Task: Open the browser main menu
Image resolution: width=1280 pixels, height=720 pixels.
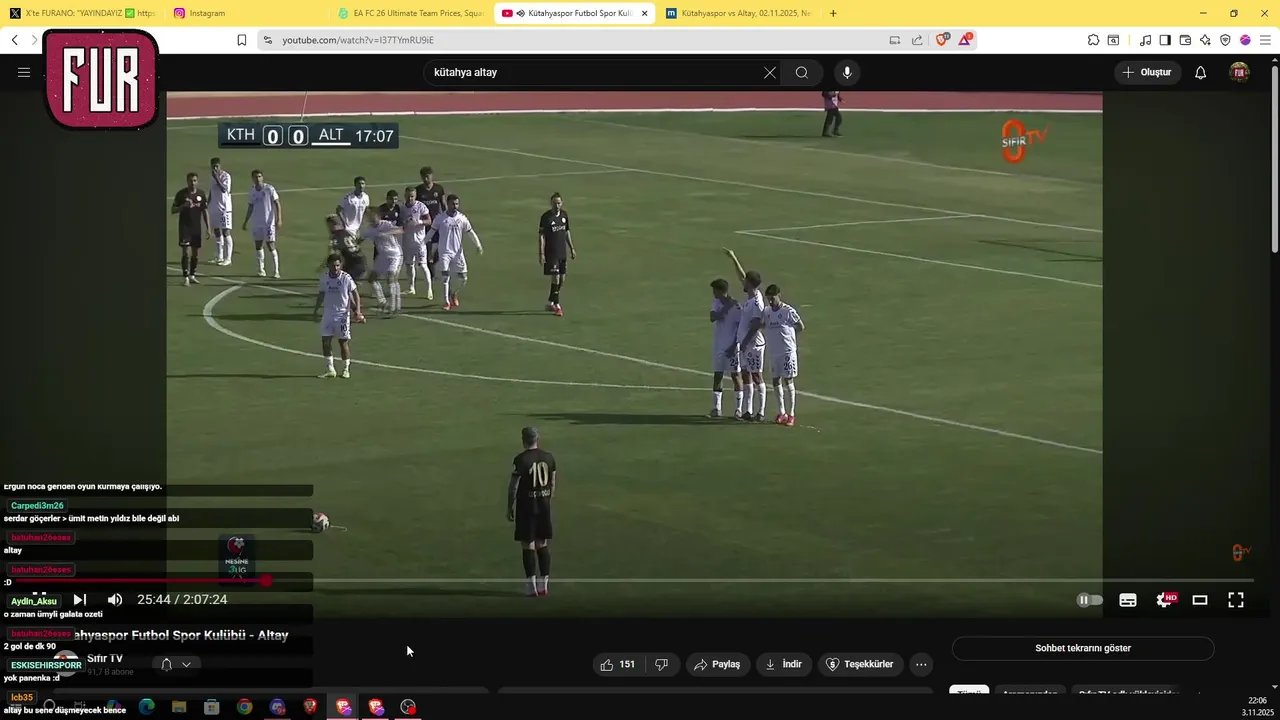Action: [1266, 40]
